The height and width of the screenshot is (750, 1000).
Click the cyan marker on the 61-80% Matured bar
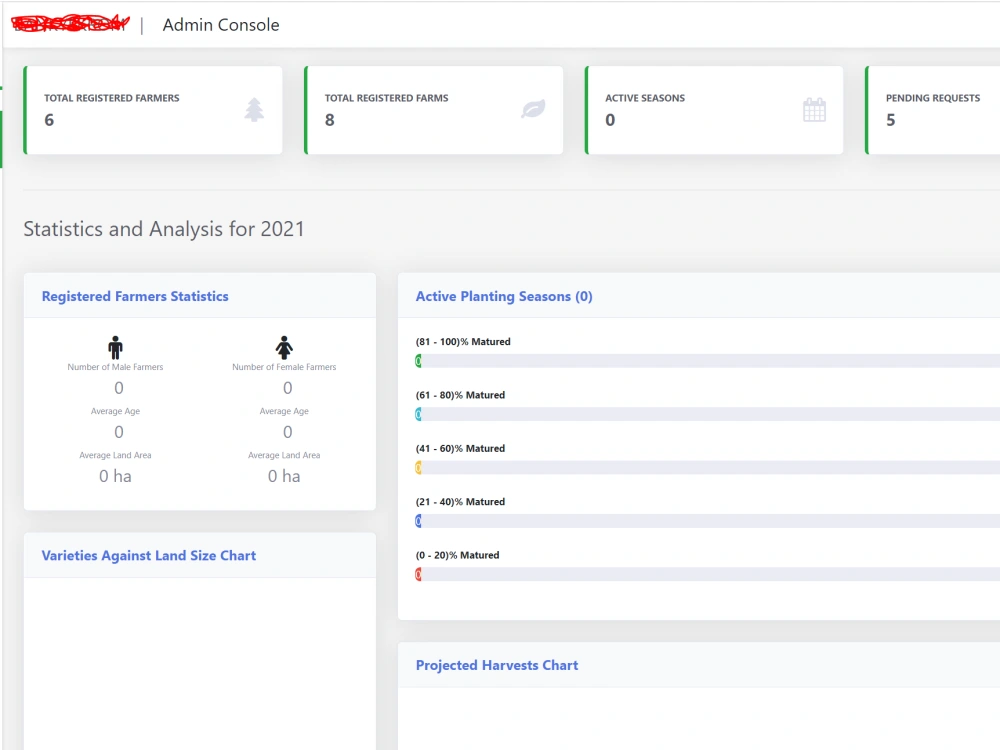pos(419,414)
